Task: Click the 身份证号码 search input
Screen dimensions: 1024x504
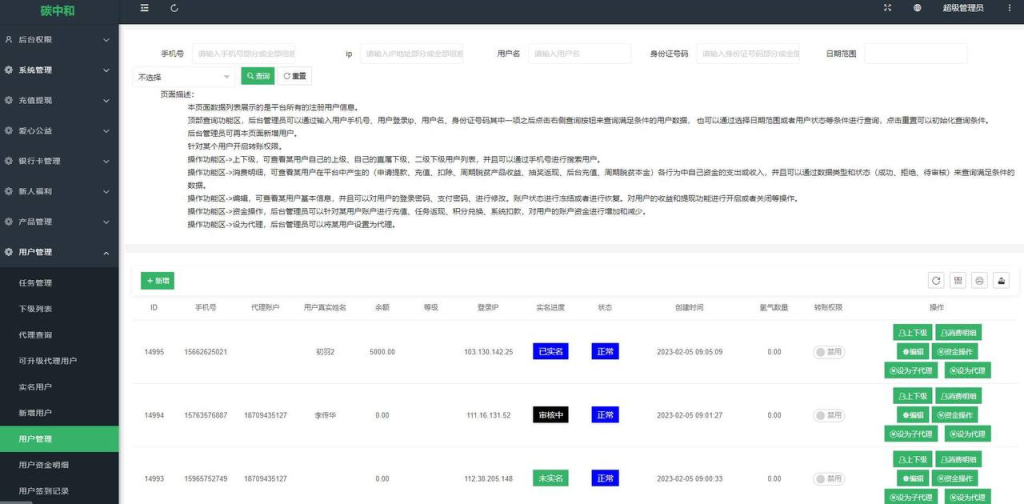Action: click(x=748, y=54)
